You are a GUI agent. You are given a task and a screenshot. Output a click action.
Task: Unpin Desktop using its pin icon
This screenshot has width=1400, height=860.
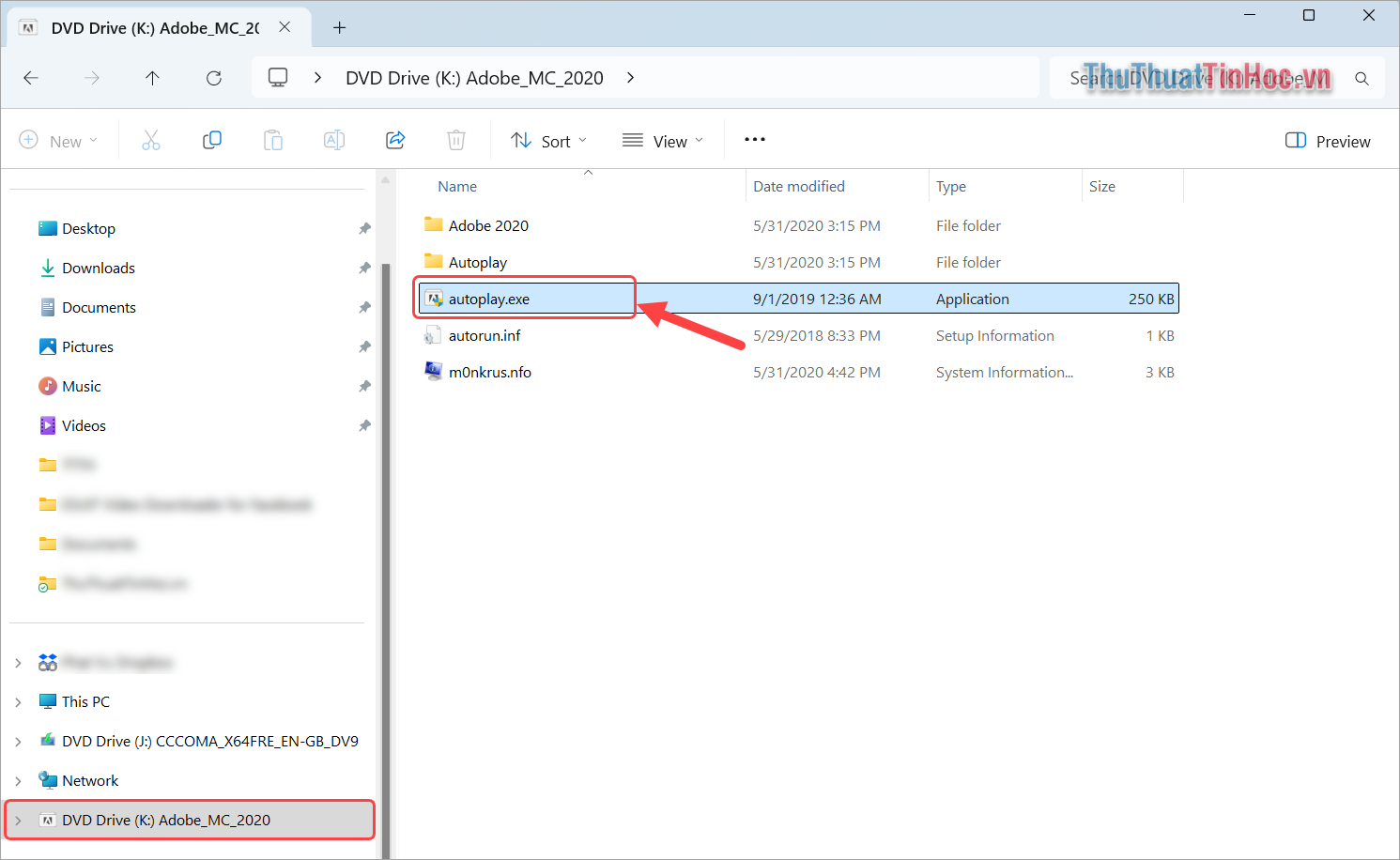[364, 228]
